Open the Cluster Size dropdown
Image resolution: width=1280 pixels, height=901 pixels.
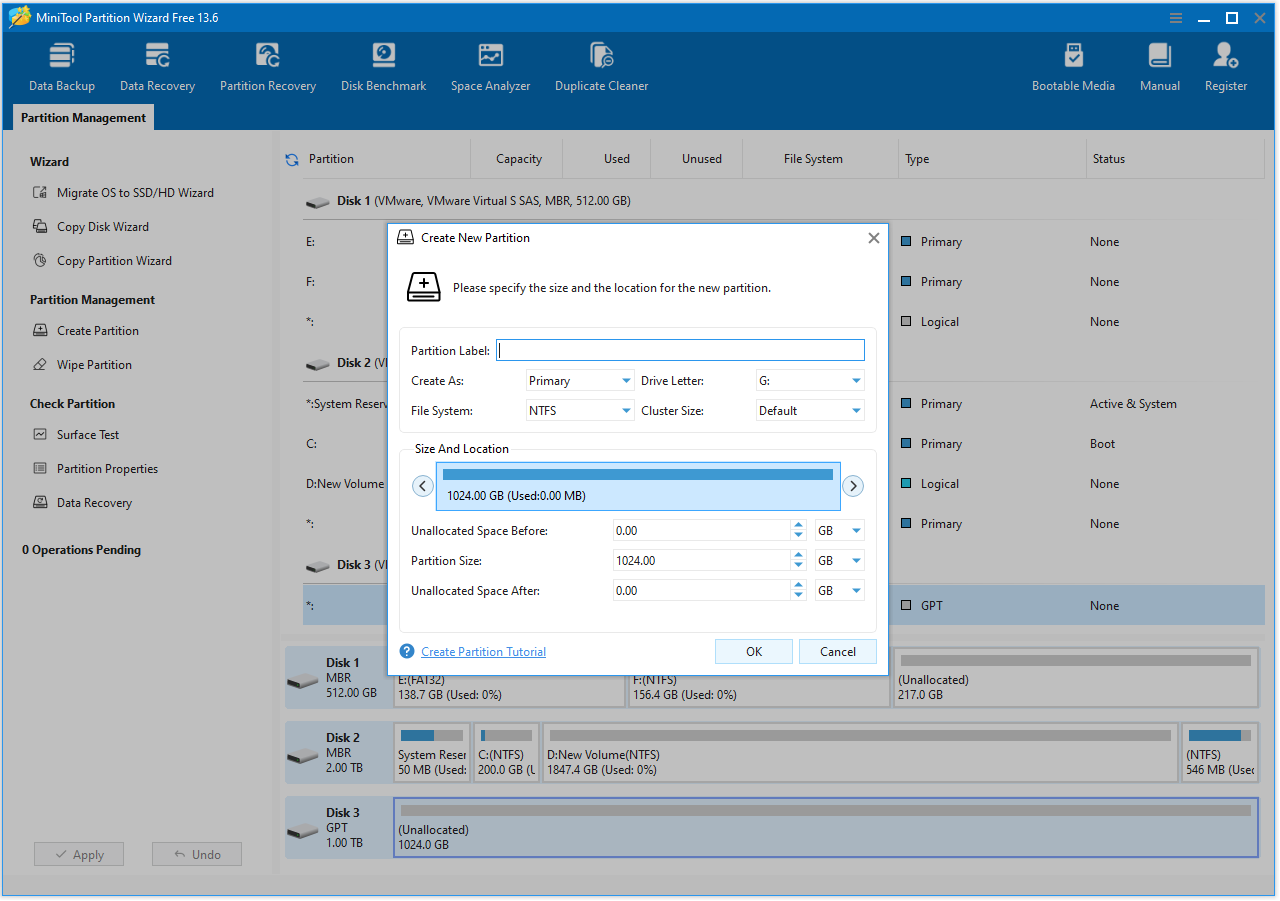pos(810,410)
